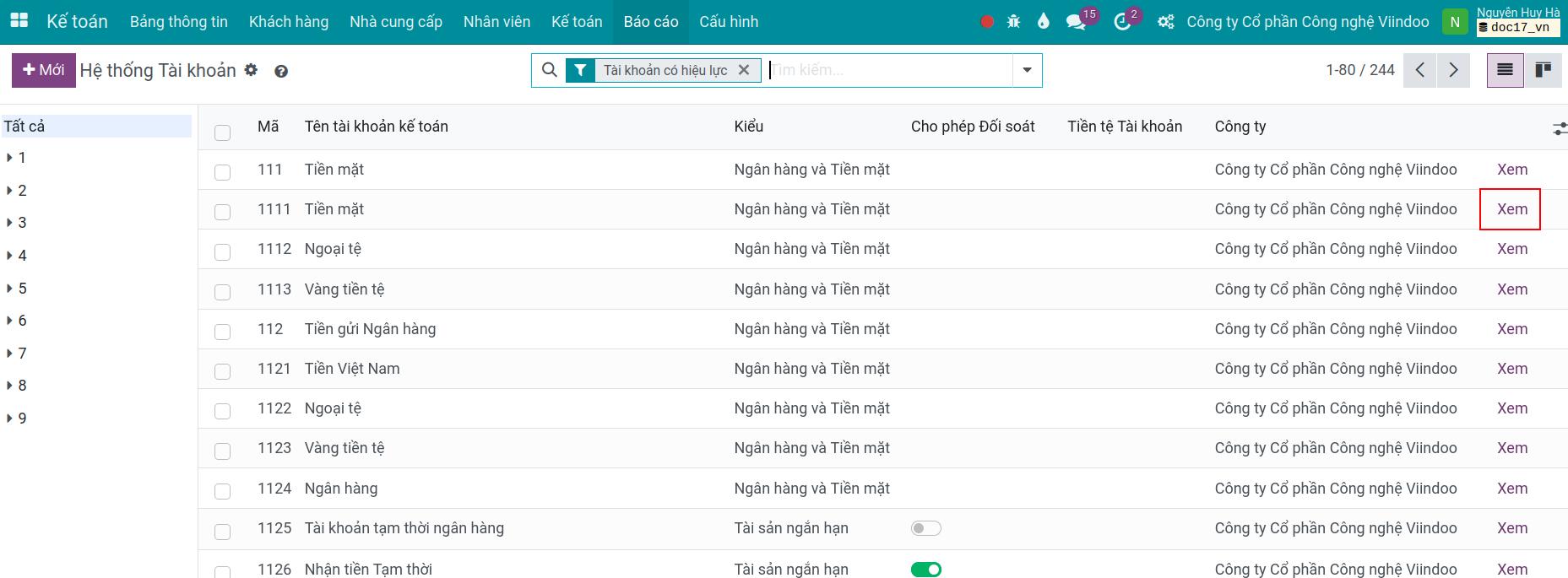Viewport: 1568px width, 578px height.
Task: Open conversations icon with 15 badge
Action: (x=1077, y=22)
